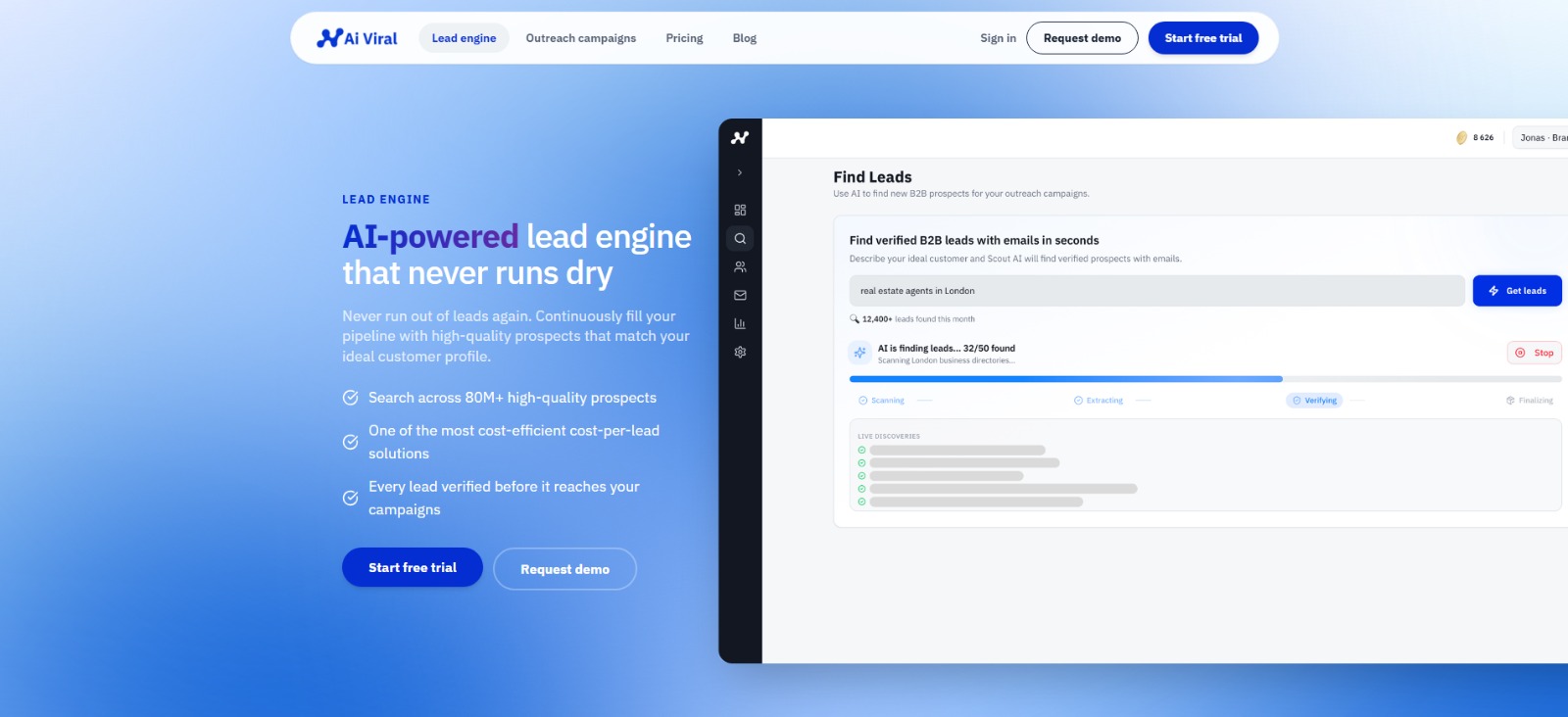Stop the AI lead search
Image resolution: width=1568 pixels, height=717 pixels.
click(x=1534, y=353)
